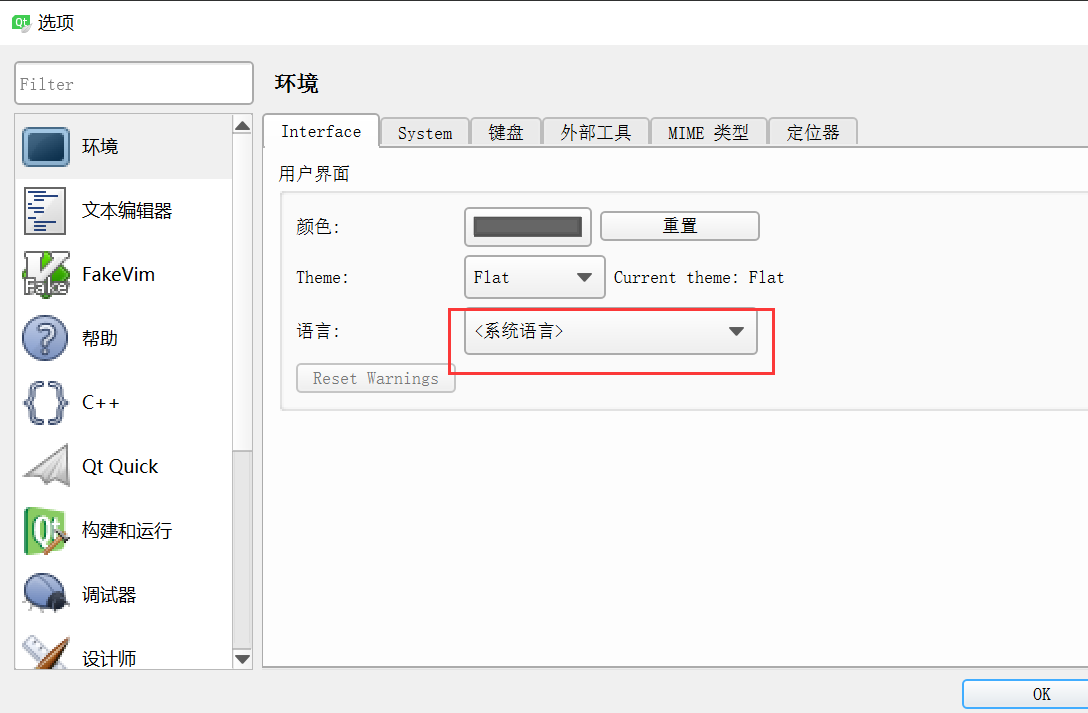The image size is (1088, 713).
Task: Switch to the MIME 类型 tab
Action: (x=708, y=132)
